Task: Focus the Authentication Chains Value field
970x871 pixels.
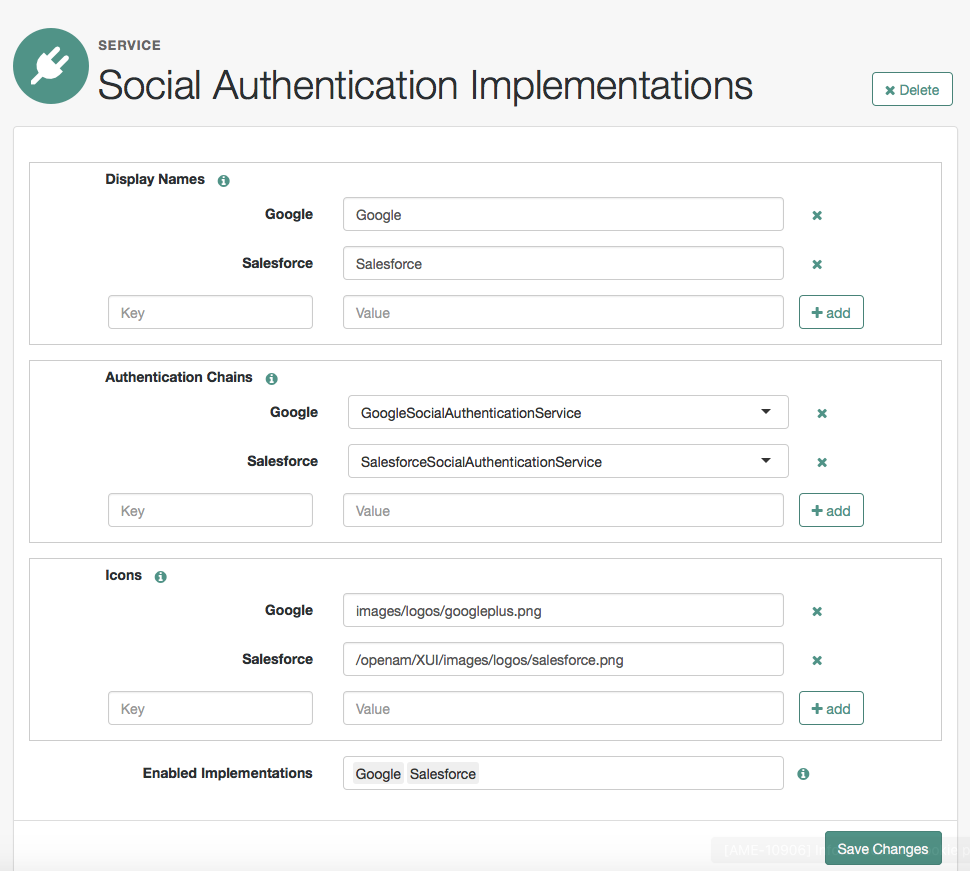Action: coord(563,510)
